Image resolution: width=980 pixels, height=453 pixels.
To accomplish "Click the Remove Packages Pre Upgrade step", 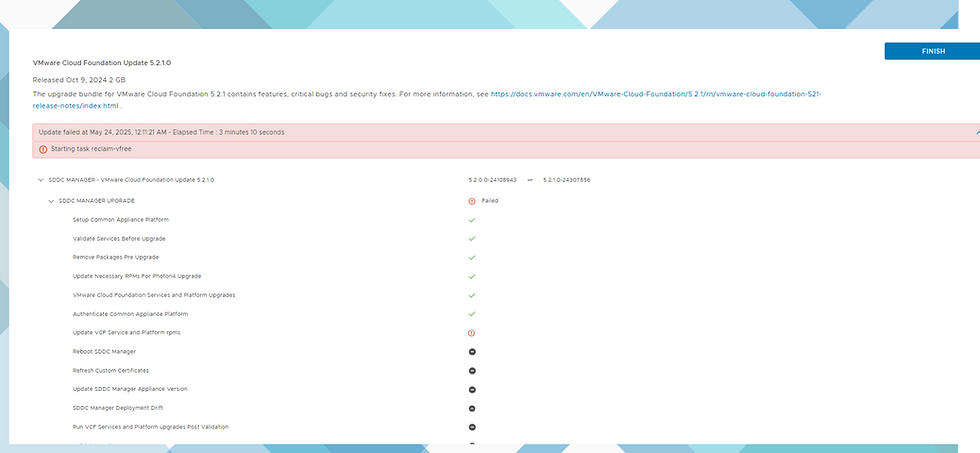I will pos(116,257).
